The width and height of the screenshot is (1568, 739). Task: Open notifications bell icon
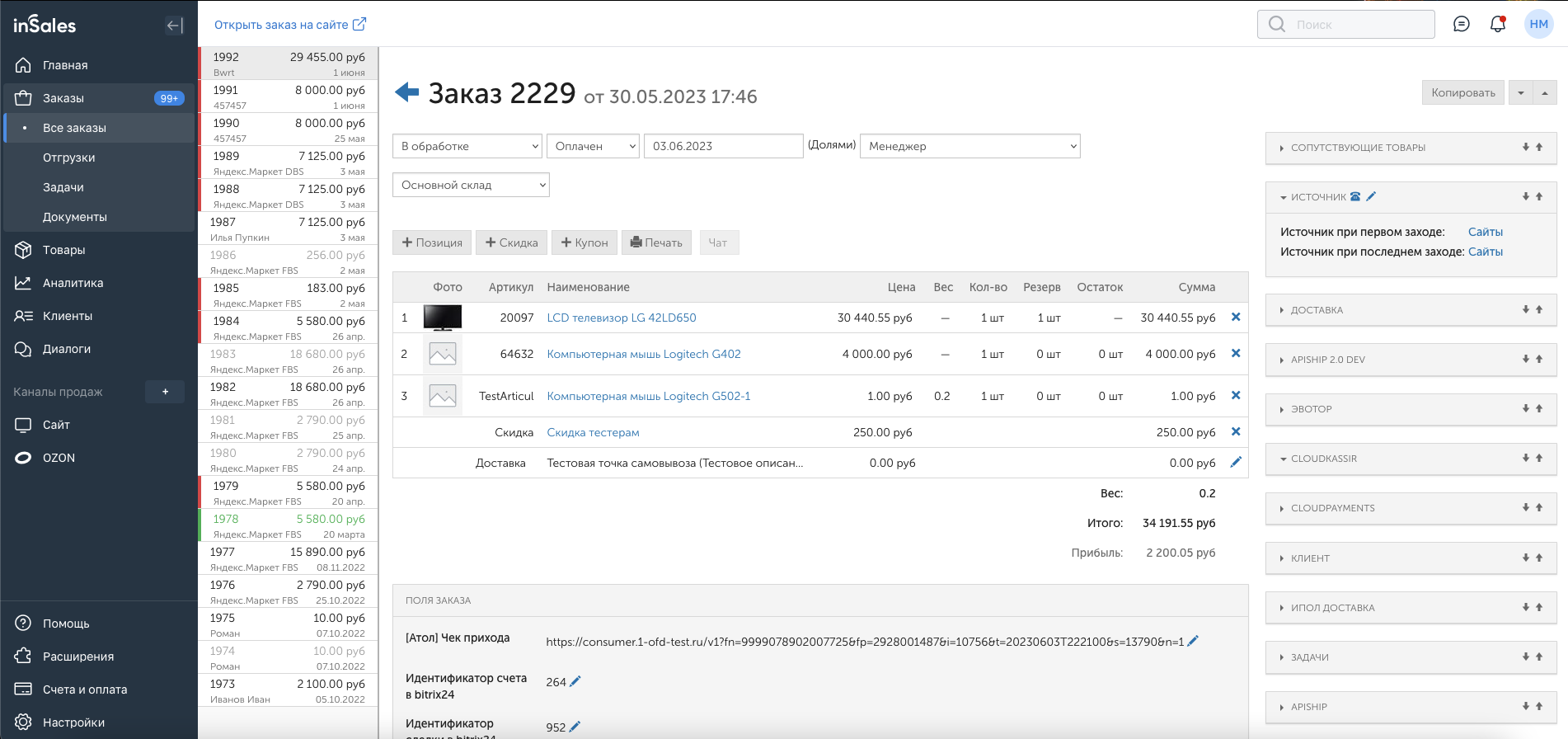(x=1498, y=24)
